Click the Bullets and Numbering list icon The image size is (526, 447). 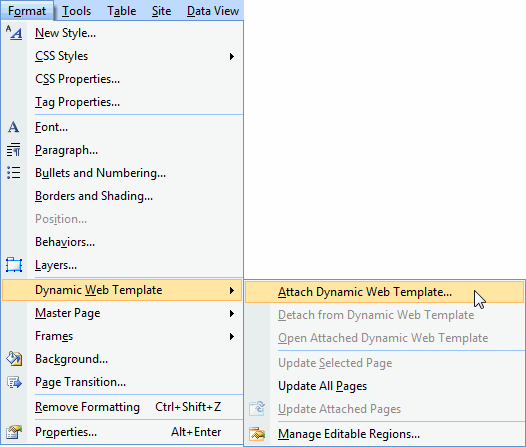click(13, 173)
